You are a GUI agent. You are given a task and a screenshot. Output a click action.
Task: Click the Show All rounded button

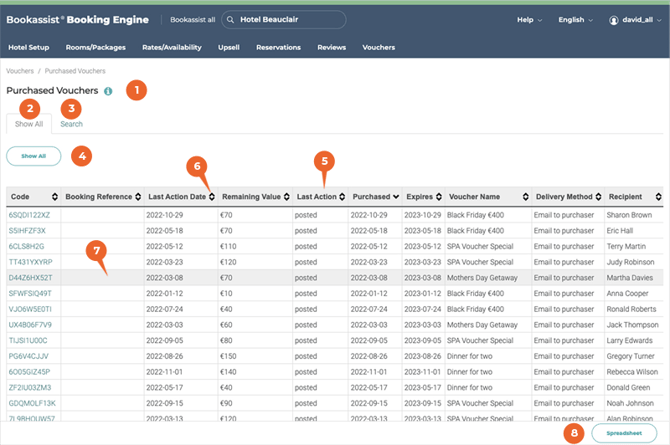click(34, 156)
